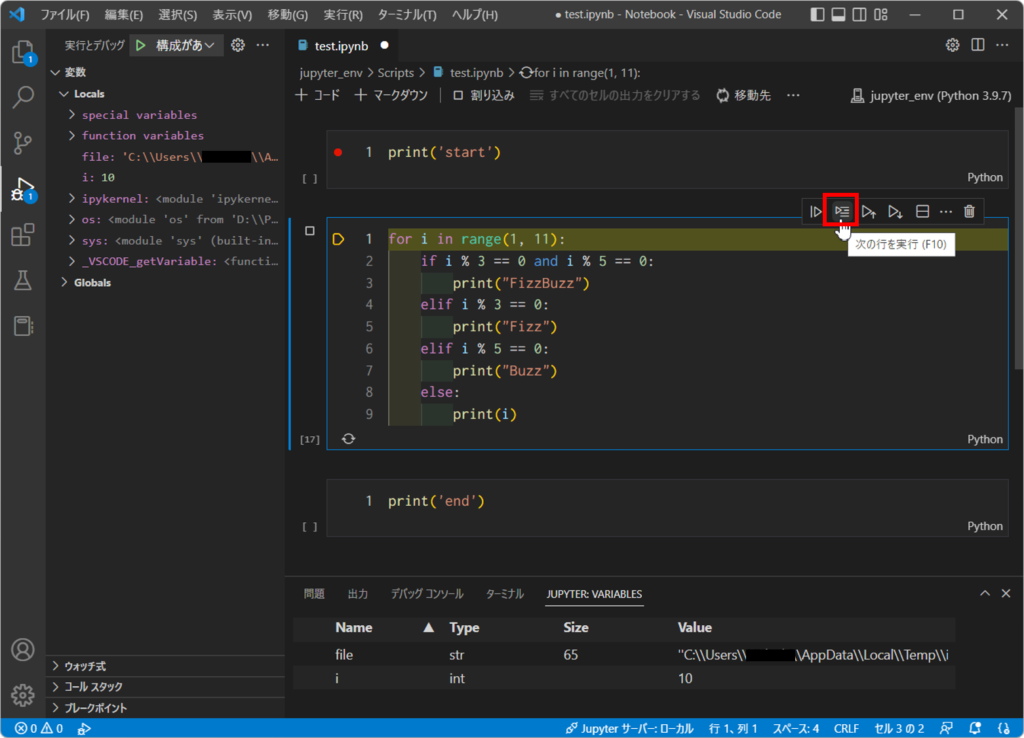Open the Extensions view
1024x738 pixels.
[x=23, y=235]
